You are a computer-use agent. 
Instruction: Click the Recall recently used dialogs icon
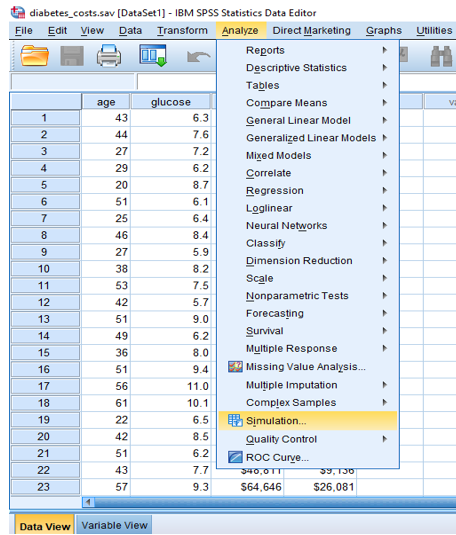point(153,55)
